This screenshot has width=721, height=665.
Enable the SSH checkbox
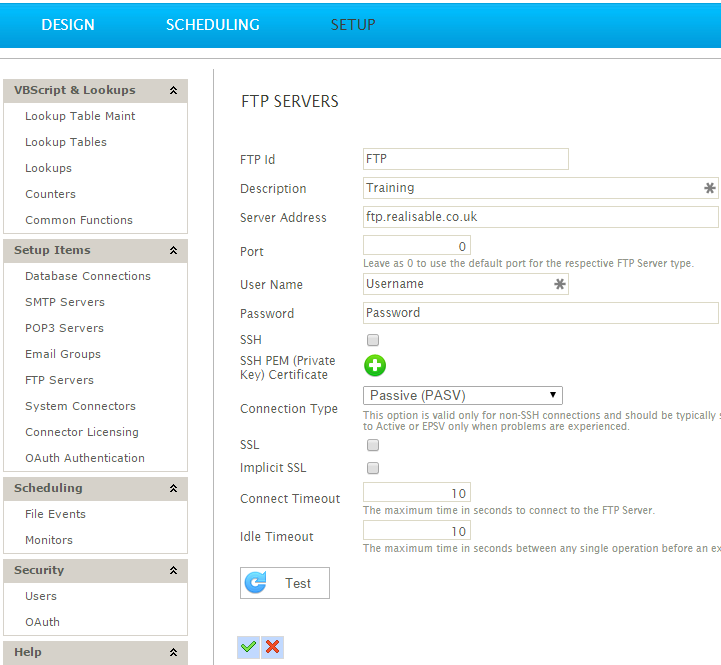tap(373, 341)
